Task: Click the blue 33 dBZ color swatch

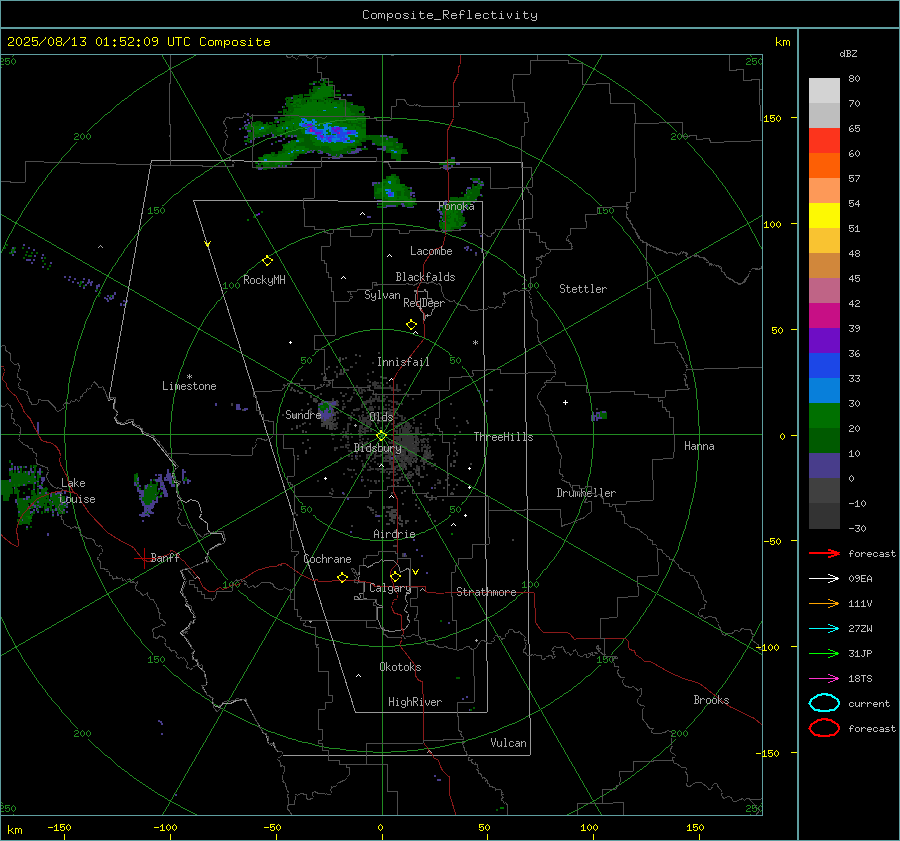Action: pyautogui.click(x=824, y=365)
